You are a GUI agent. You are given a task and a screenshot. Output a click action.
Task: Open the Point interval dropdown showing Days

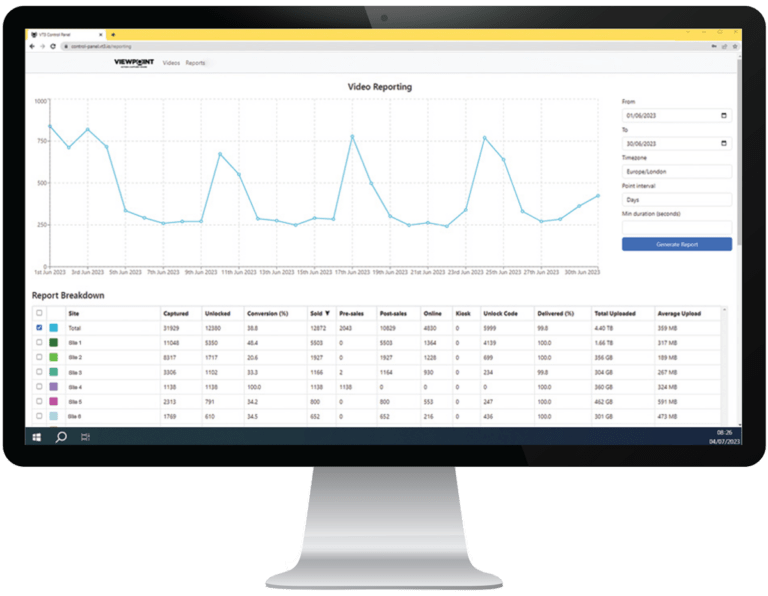coord(677,200)
